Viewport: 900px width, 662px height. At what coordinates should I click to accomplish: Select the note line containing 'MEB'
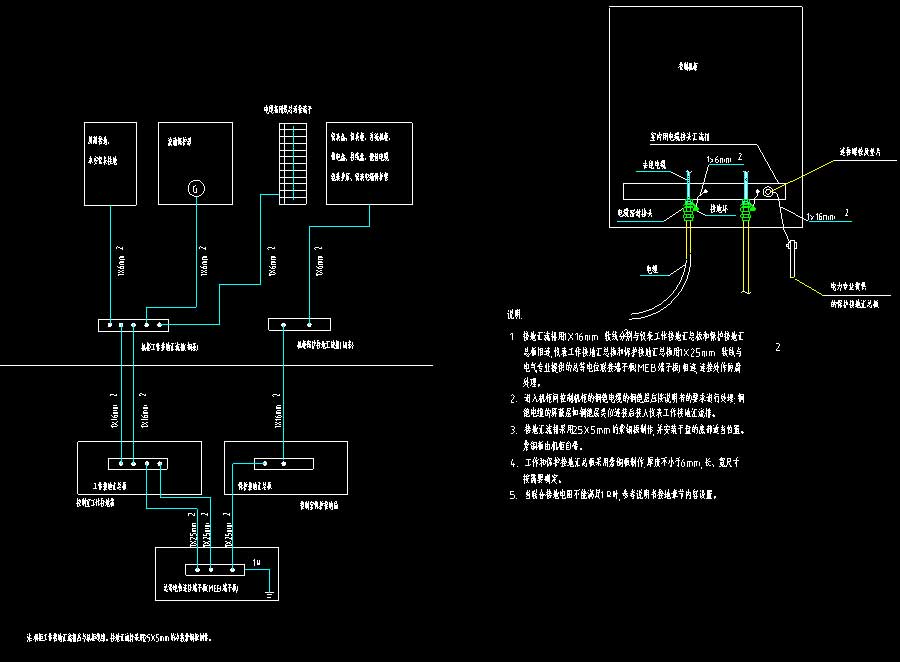pyautogui.click(x=632, y=367)
